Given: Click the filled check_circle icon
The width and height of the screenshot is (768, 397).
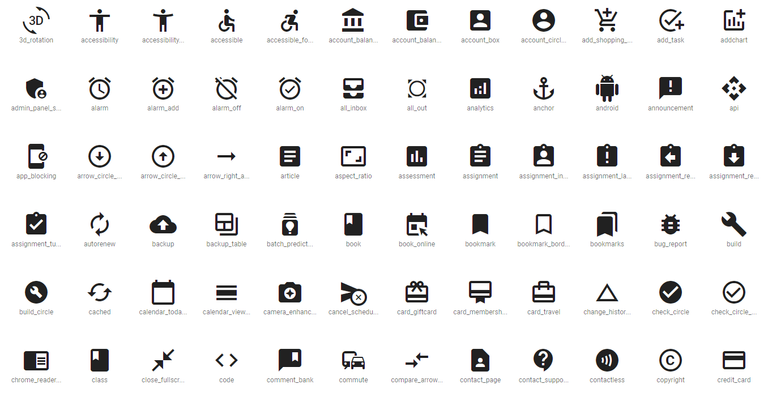Looking at the screenshot, I should 671,292.
